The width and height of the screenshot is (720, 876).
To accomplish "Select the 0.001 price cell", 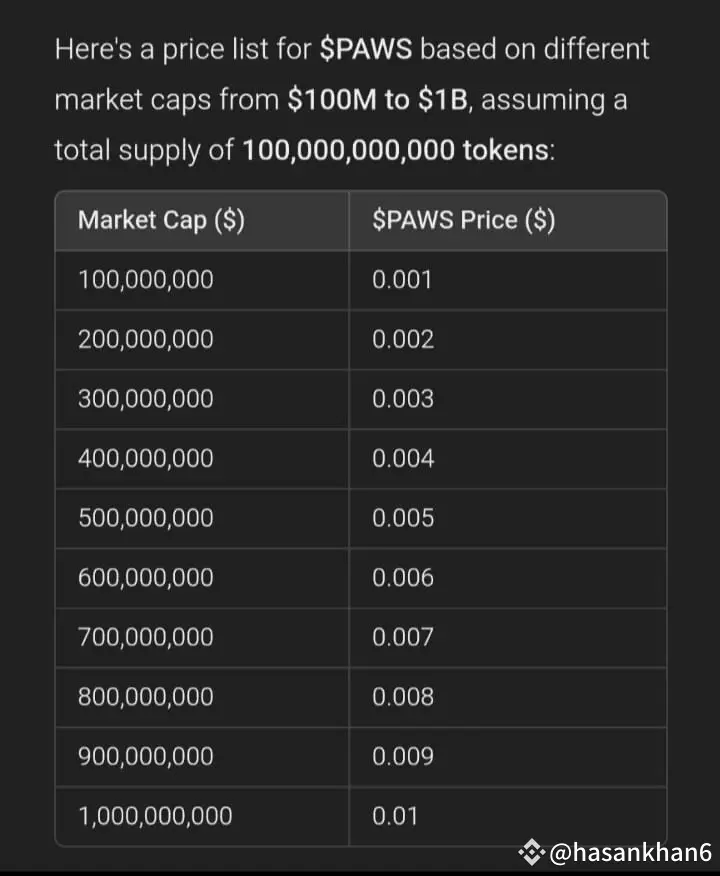I will (x=402, y=280).
